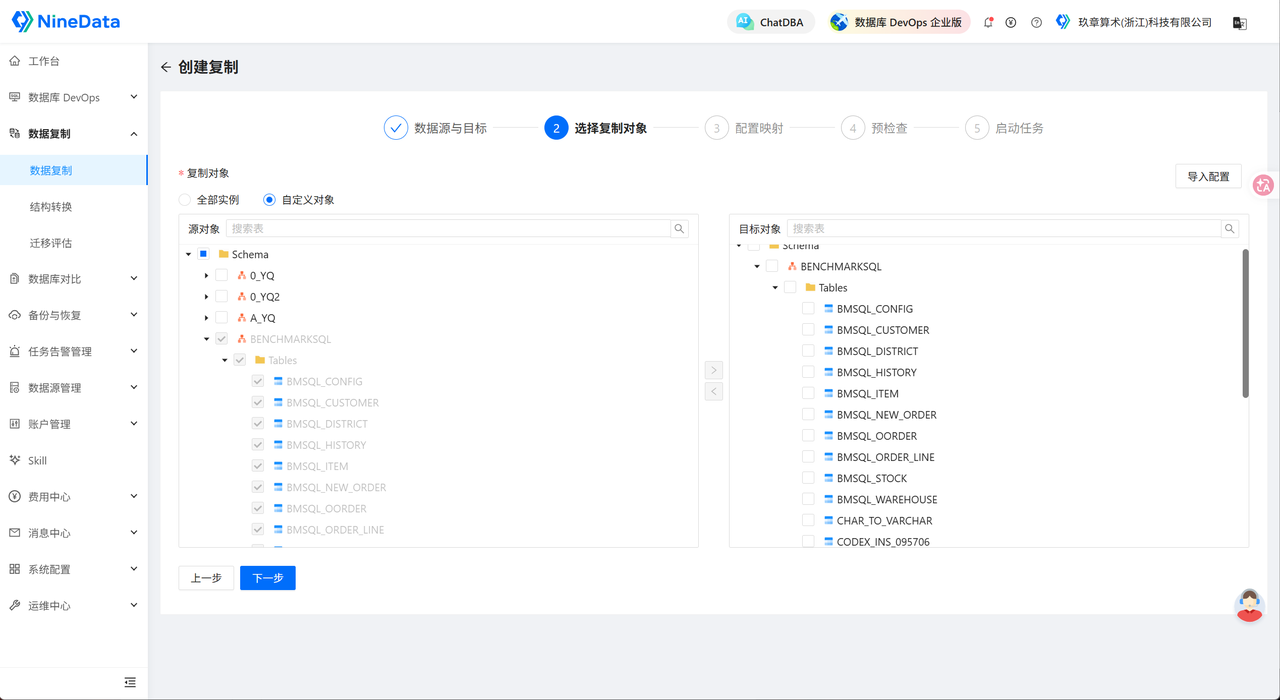Focus the 目标对象 search field
Screen dimensions: 1280x700
coord(1004,229)
